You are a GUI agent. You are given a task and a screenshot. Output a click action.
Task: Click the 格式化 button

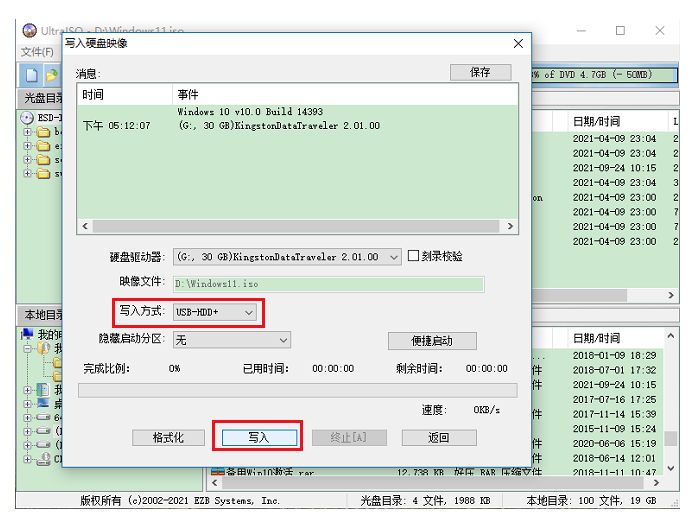click(x=169, y=438)
